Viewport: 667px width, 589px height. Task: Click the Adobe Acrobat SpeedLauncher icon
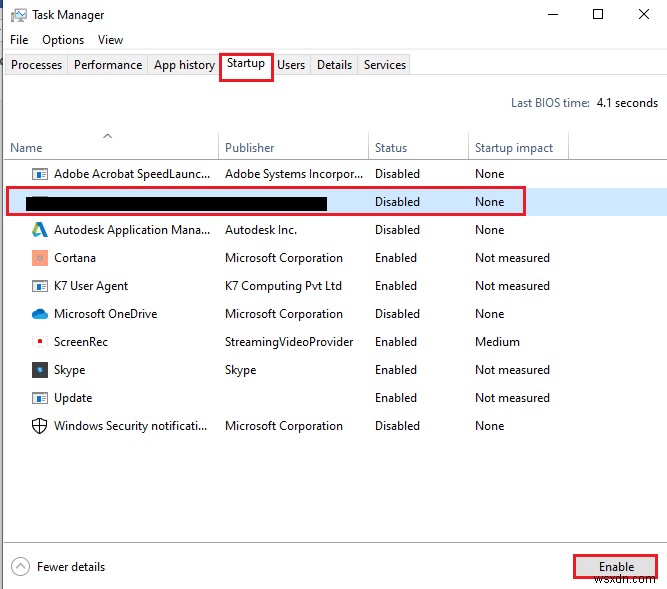[40, 174]
